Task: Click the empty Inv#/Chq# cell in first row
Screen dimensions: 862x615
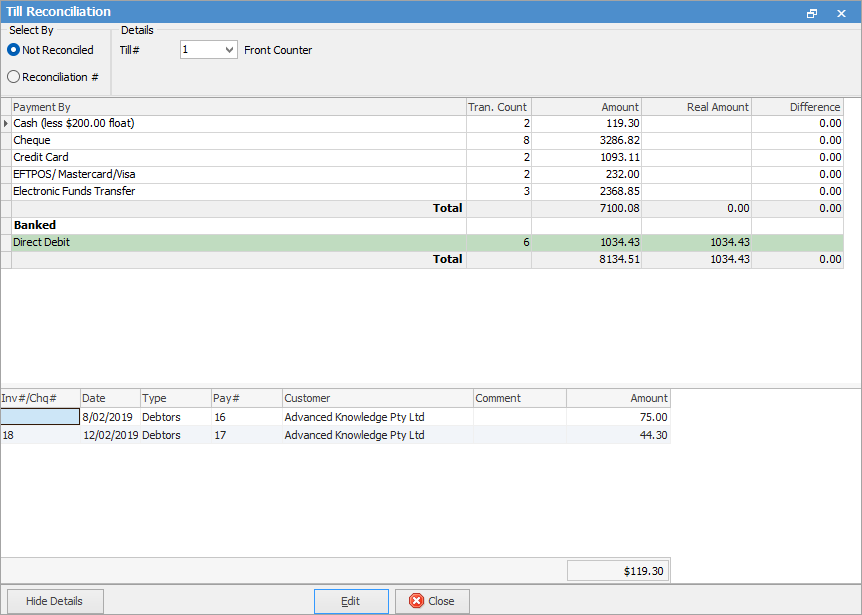Action: (x=40, y=417)
